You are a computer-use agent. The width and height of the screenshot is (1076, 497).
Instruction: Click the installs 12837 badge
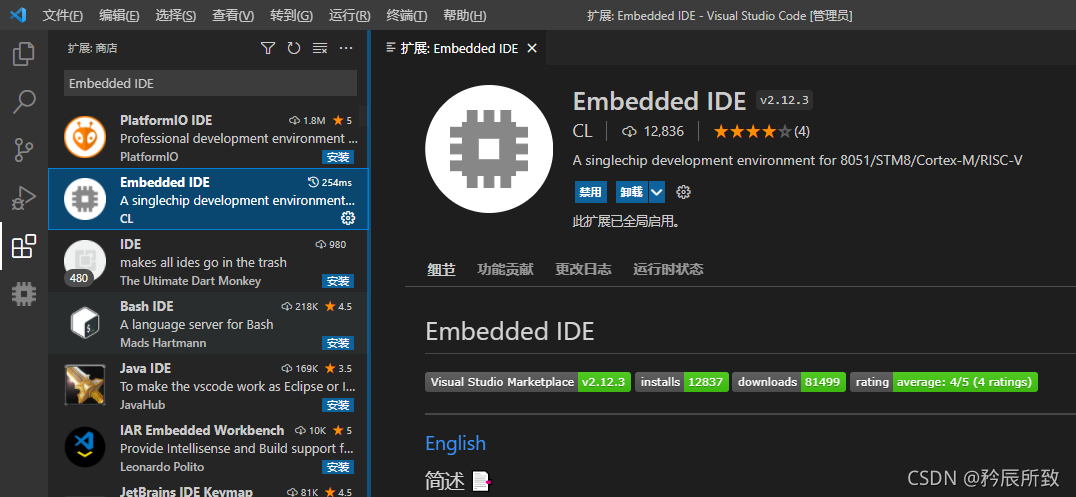[681, 382]
